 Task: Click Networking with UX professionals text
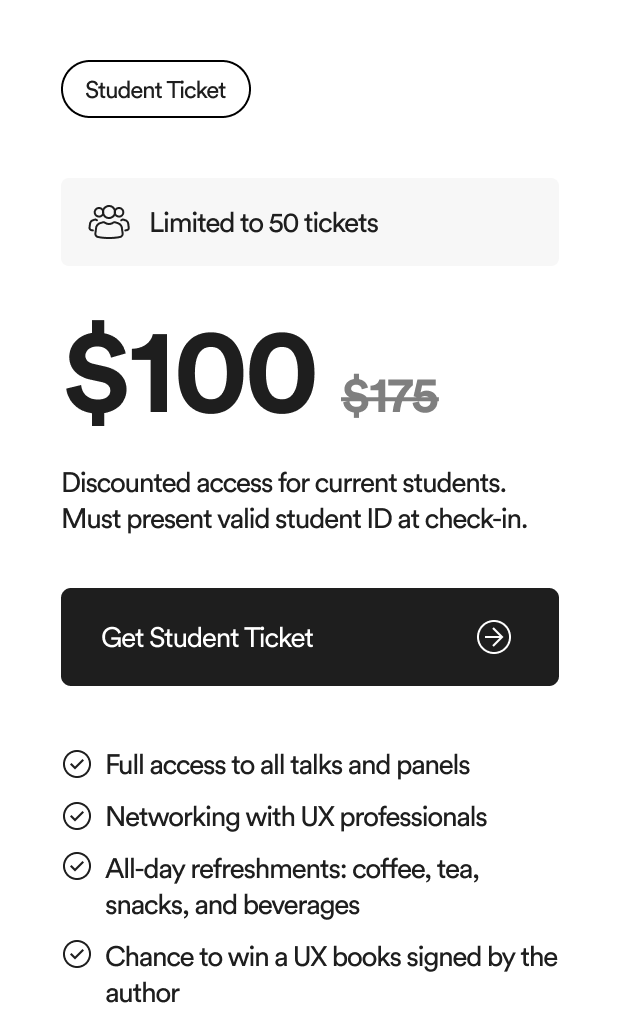[296, 817]
